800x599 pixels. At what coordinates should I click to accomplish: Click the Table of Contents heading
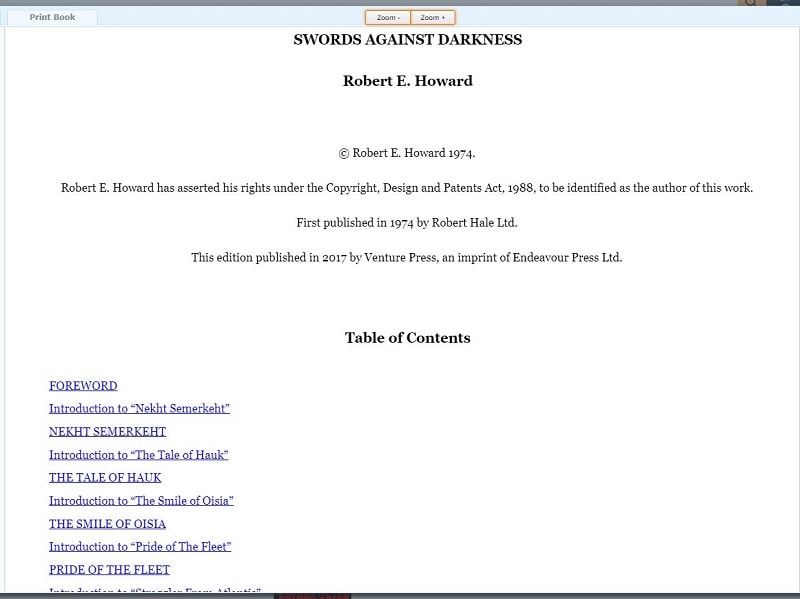click(x=408, y=338)
